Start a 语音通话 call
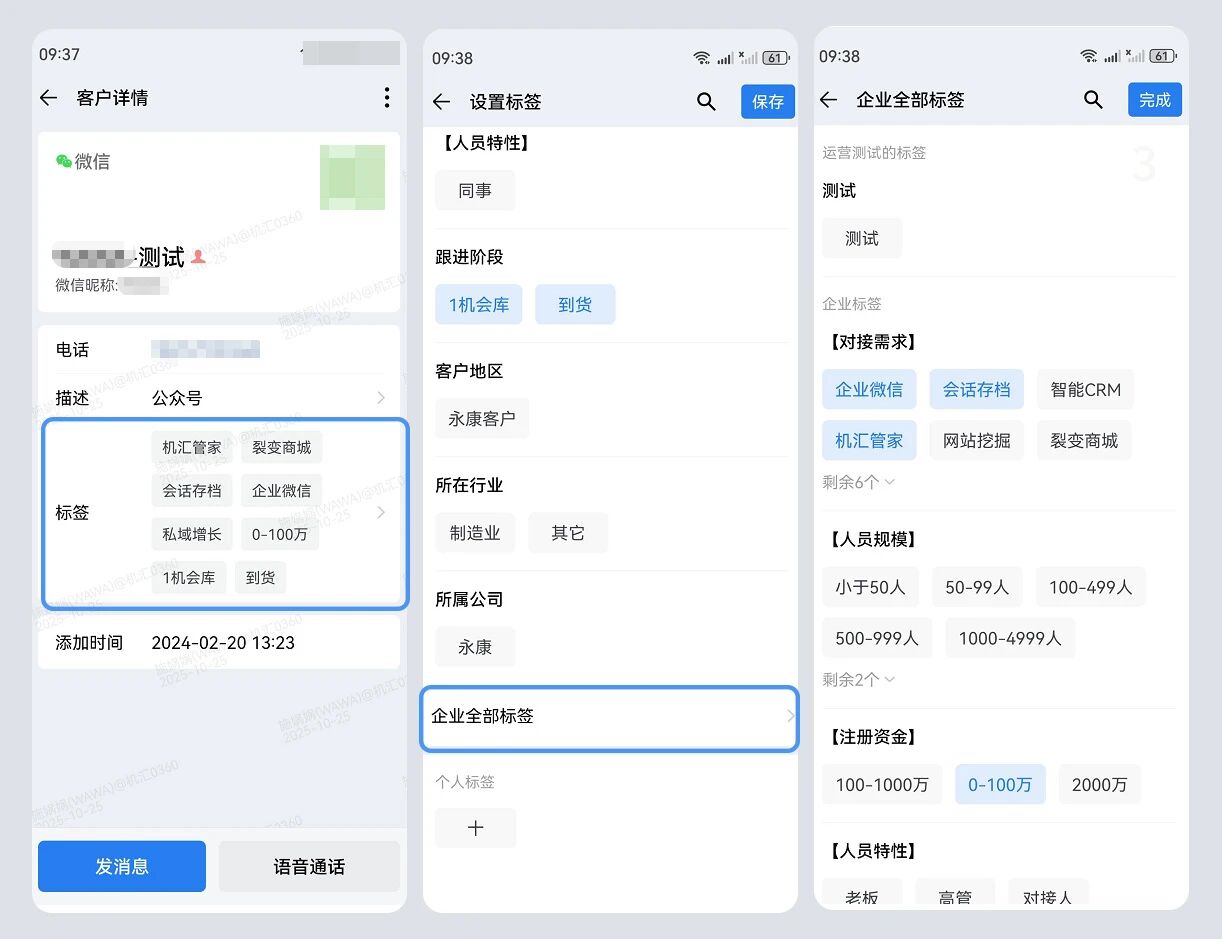The width and height of the screenshot is (1222, 939). (309, 866)
